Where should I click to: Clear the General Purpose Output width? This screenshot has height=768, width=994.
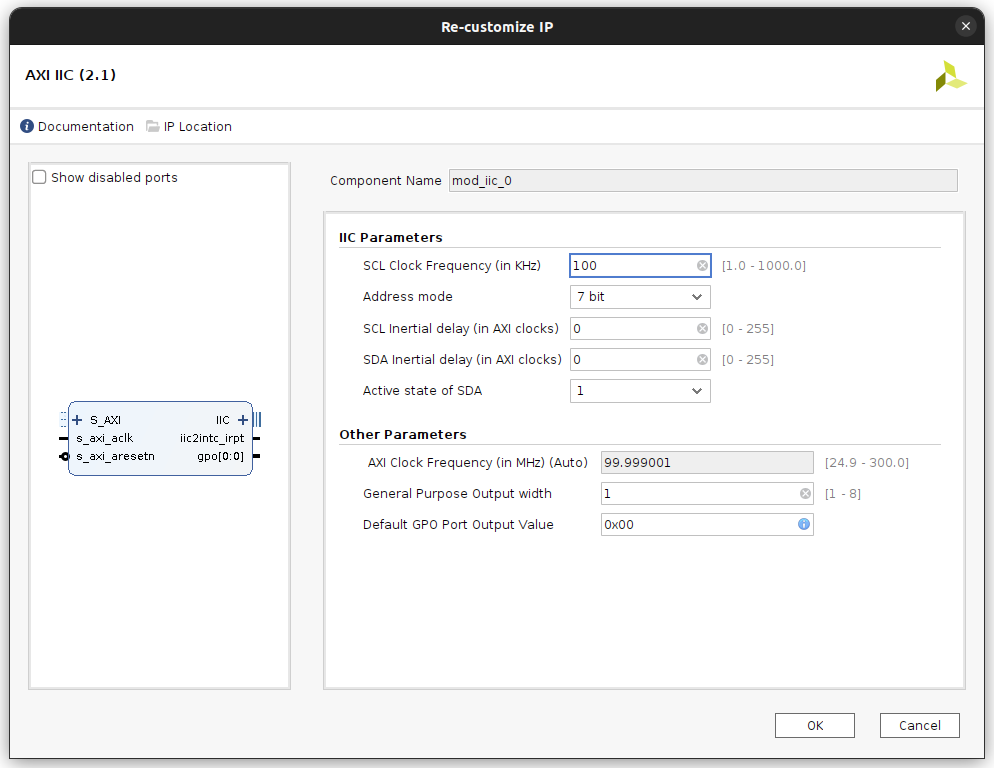(805, 494)
